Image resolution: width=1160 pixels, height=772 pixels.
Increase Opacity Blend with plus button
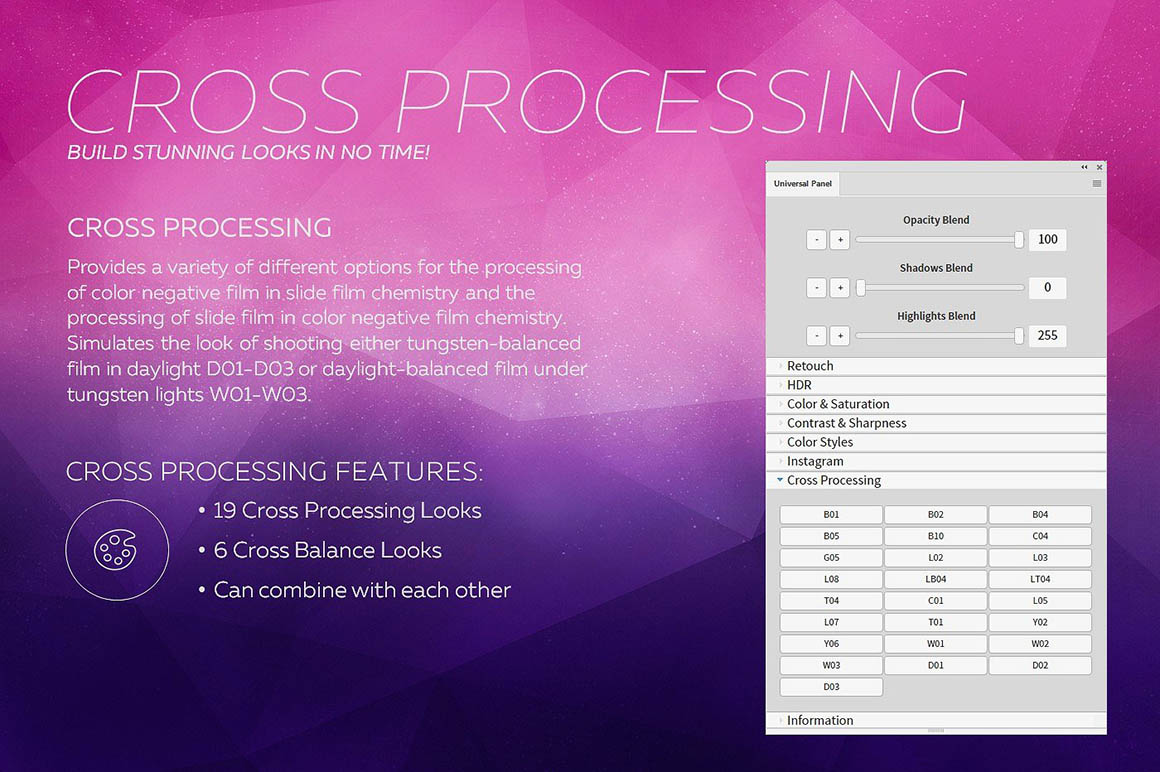coord(840,240)
